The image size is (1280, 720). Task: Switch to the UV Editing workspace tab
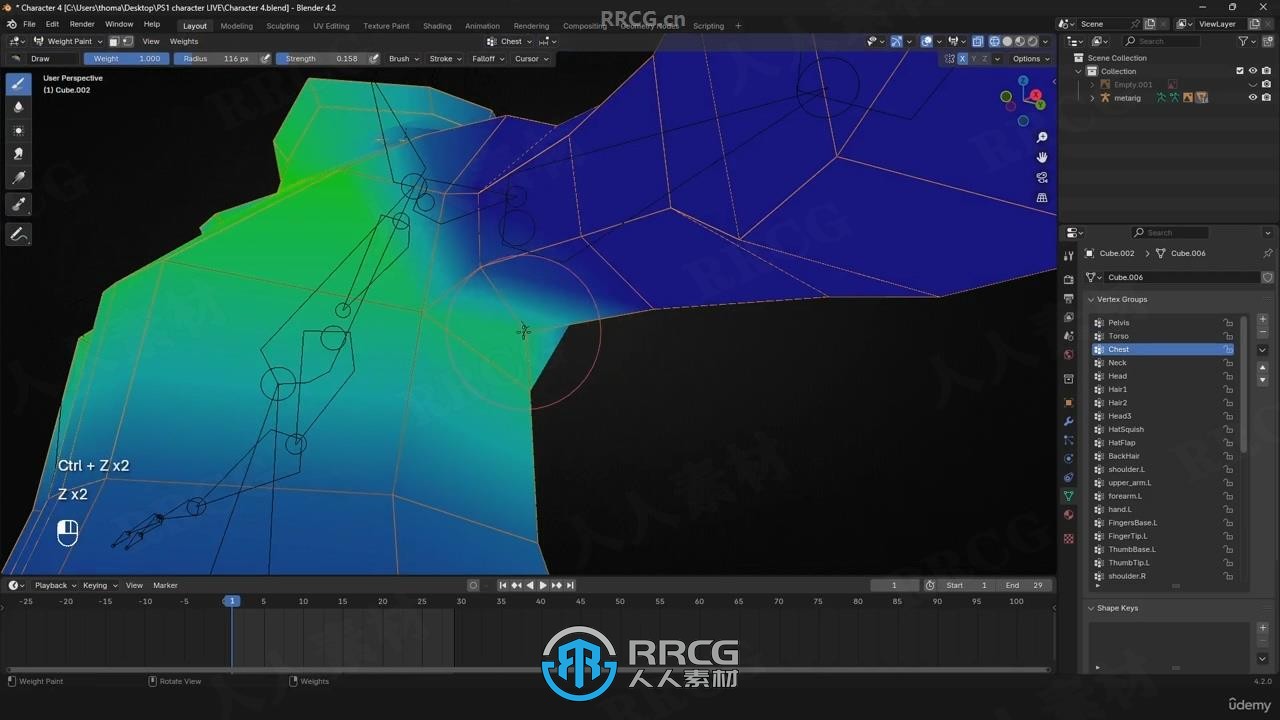click(331, 26)
